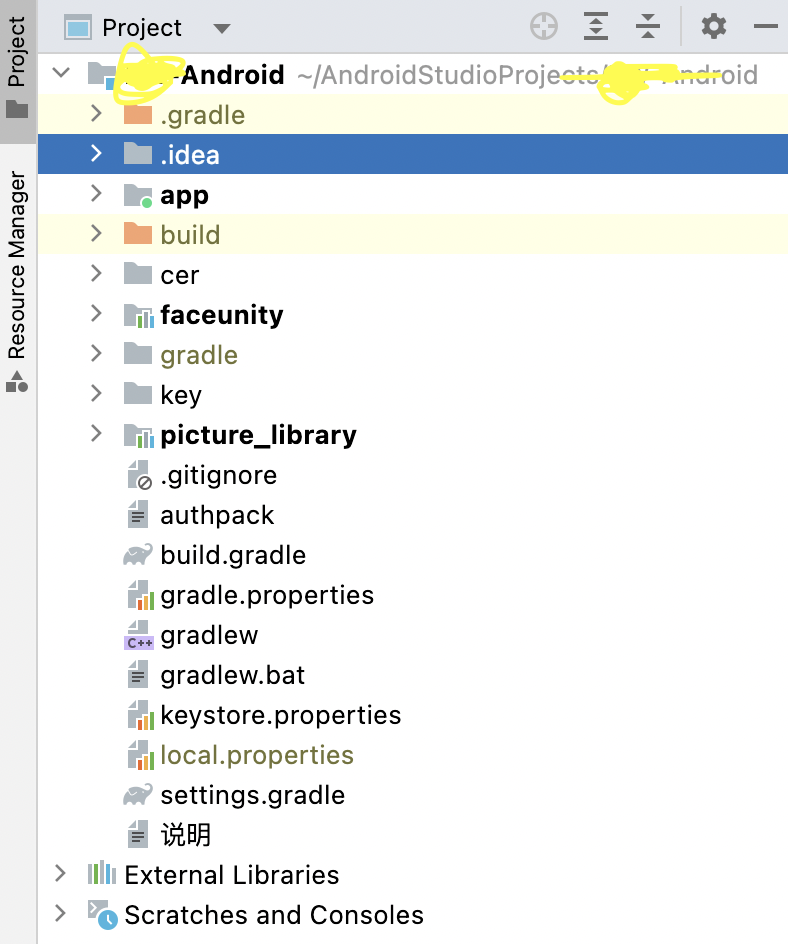Select the local.properties file
Viewport: 788px width, 944px height.
point(256,755)
